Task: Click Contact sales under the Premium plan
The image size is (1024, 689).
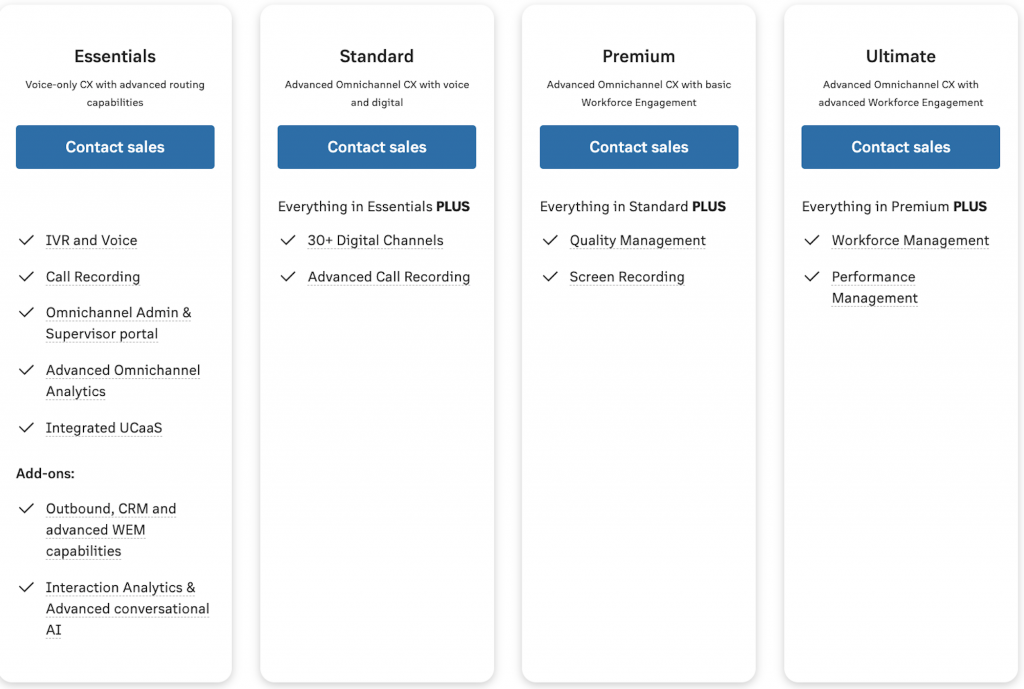Action: pyautogui.click(x=638, y=147)
